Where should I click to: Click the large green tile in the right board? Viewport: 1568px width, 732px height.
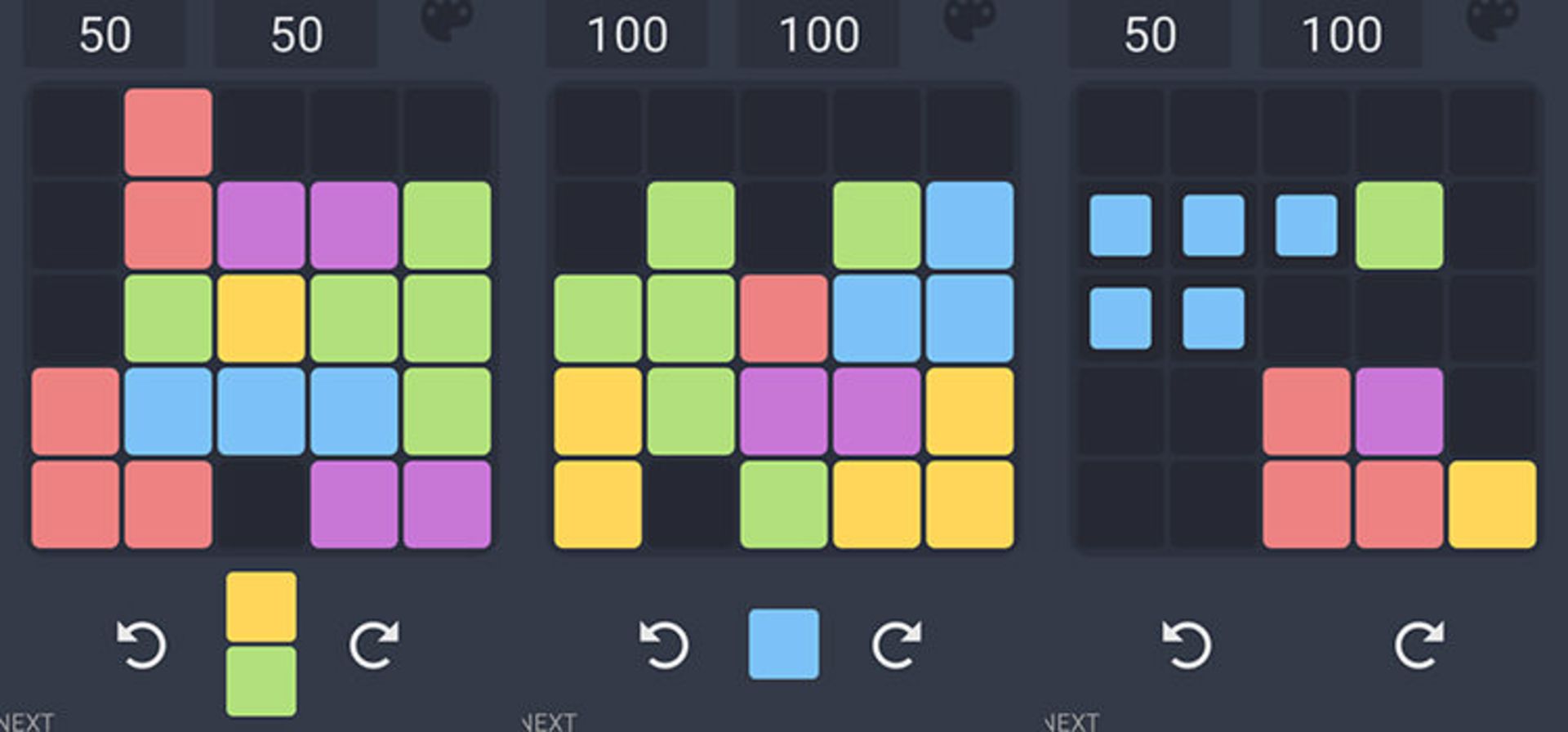point(1399,225)
